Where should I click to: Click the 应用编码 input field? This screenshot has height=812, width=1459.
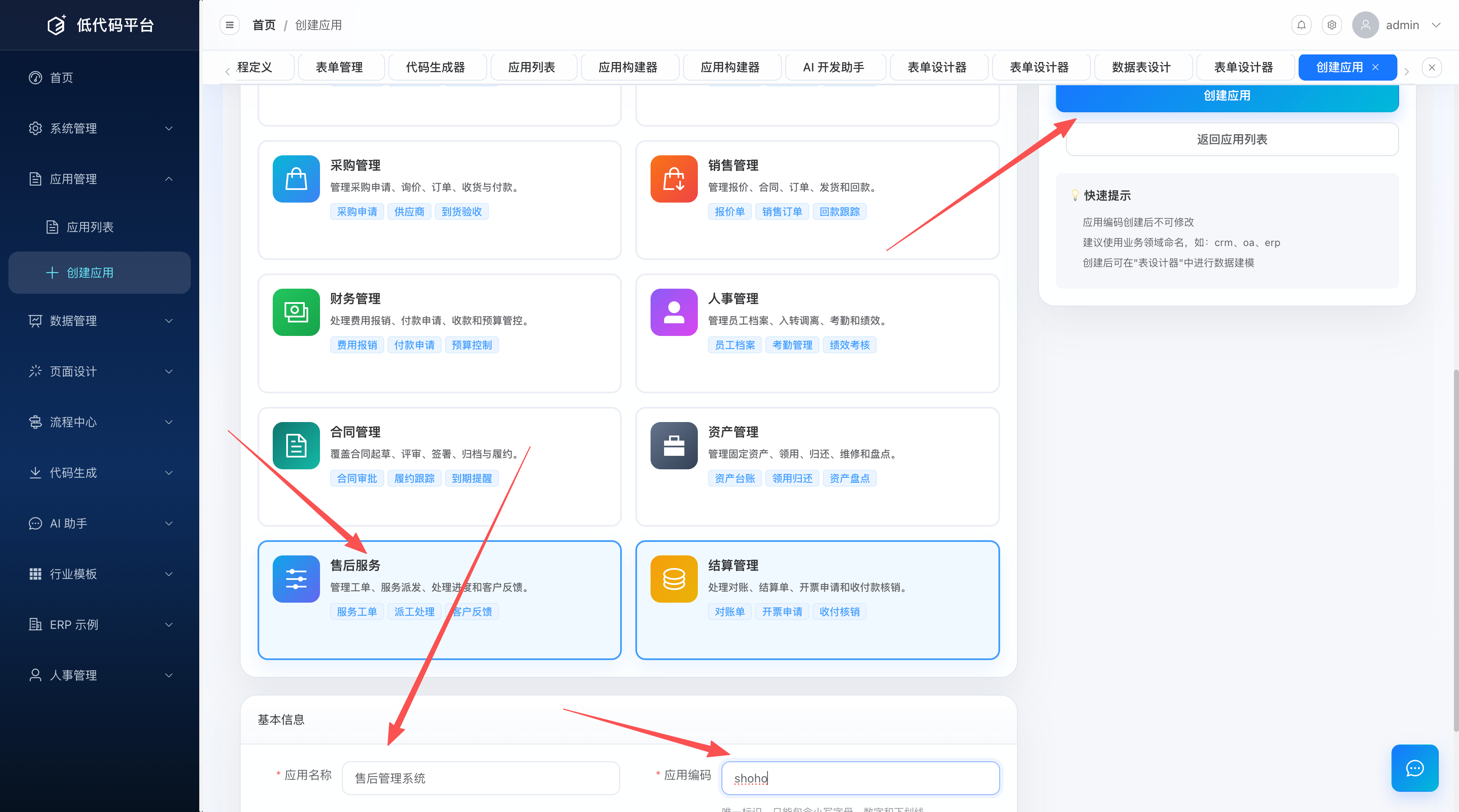click(x=860, y=778)
